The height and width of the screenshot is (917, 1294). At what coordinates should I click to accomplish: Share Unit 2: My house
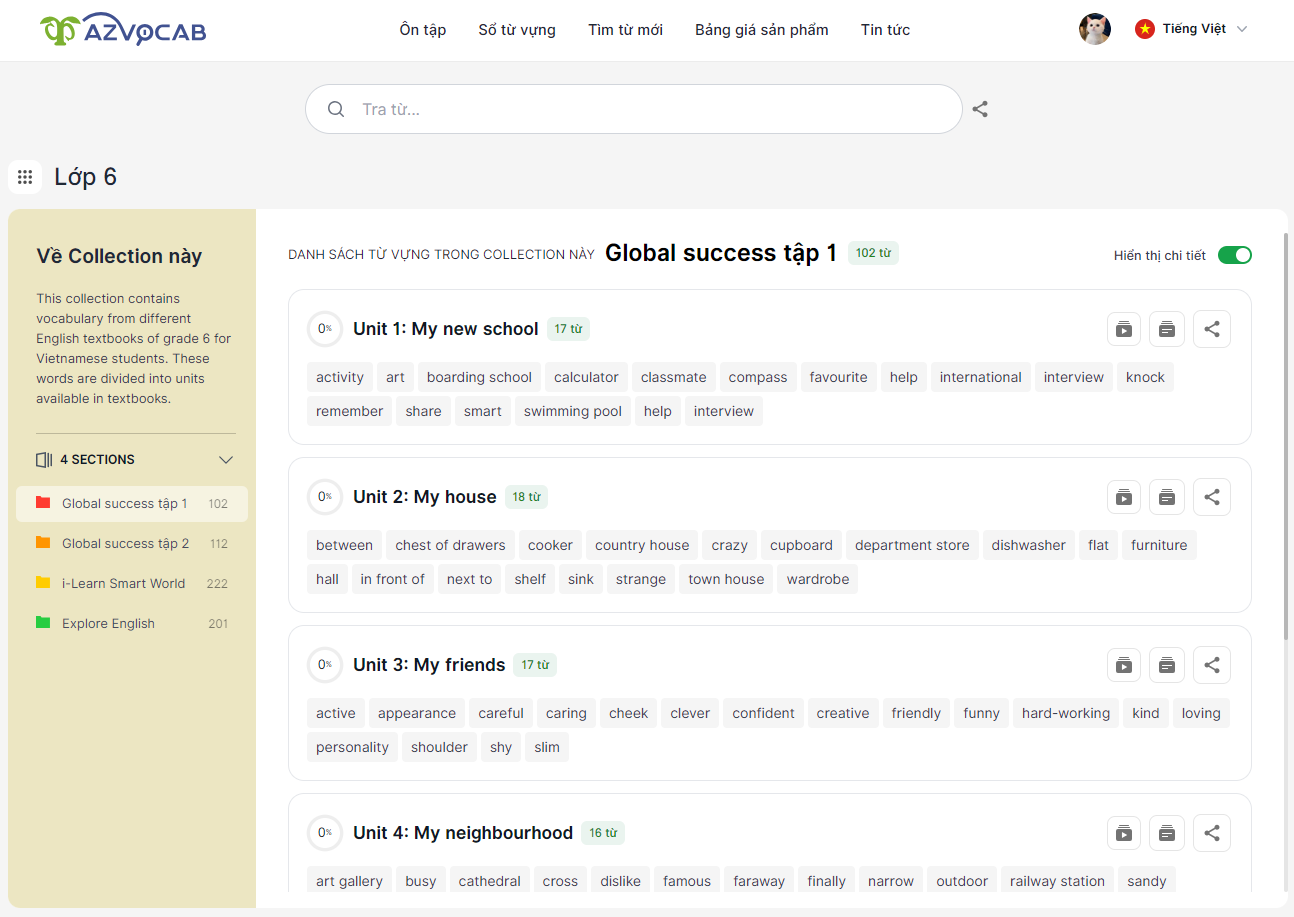[1212, 497]
